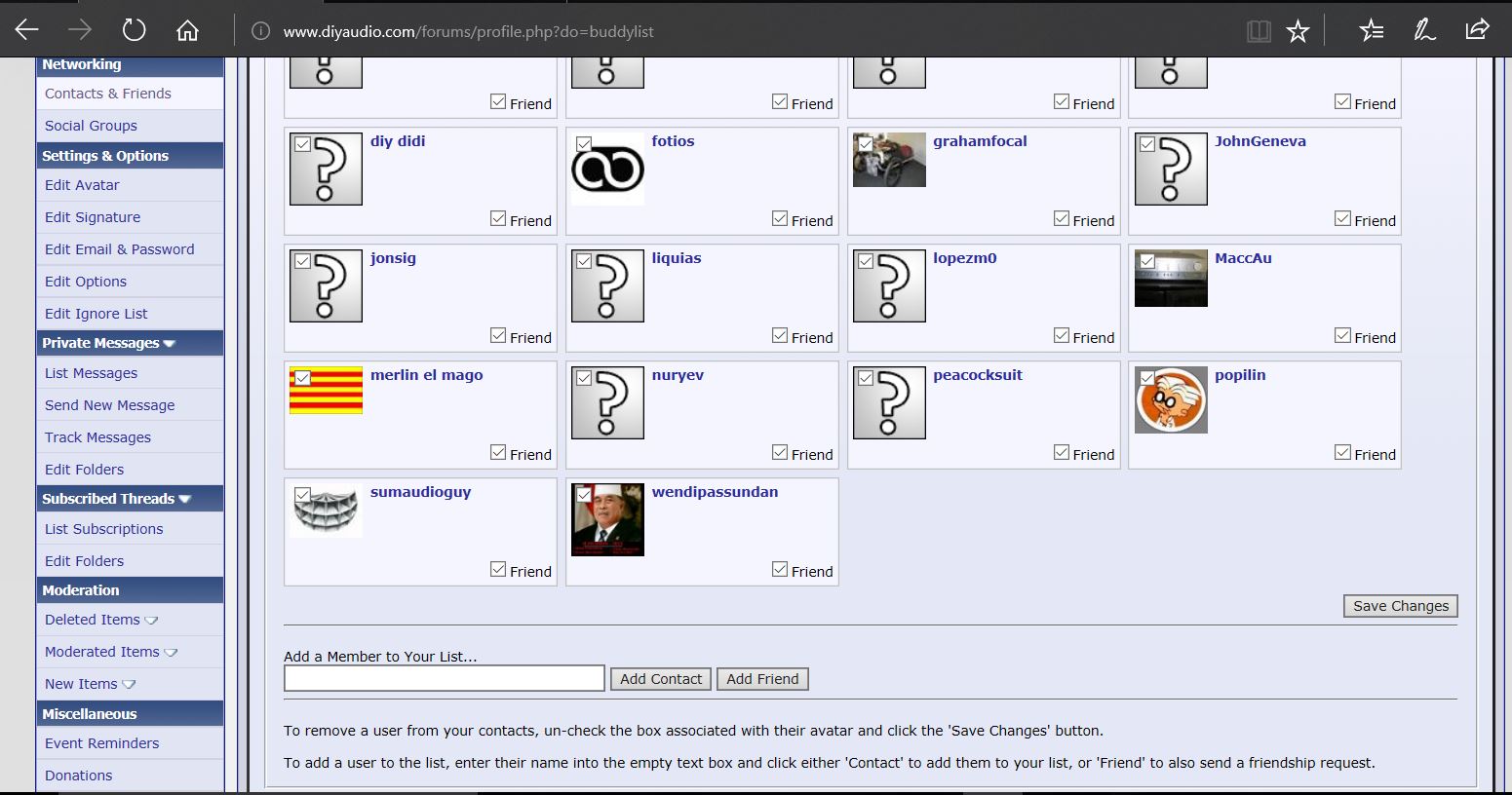The image size is (1512, 795).
Task: Open nuryev profile link
Action: coord(678,375)
